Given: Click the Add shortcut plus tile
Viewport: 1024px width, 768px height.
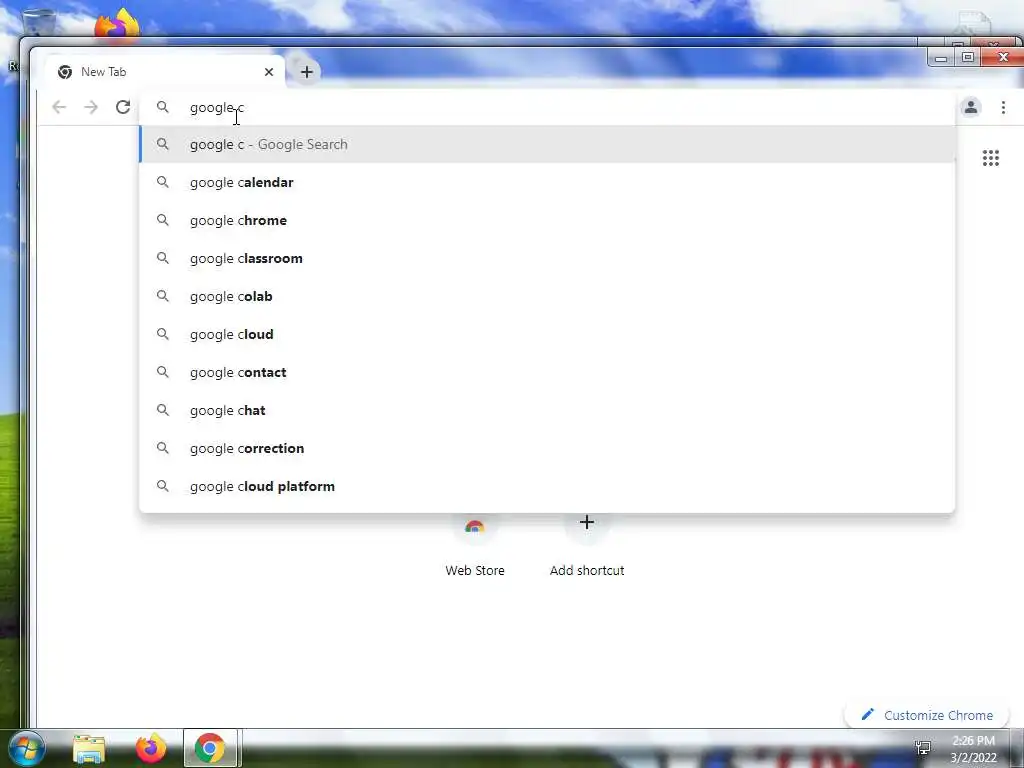Looking at the screenshot, I should click(x=586, y=545).
